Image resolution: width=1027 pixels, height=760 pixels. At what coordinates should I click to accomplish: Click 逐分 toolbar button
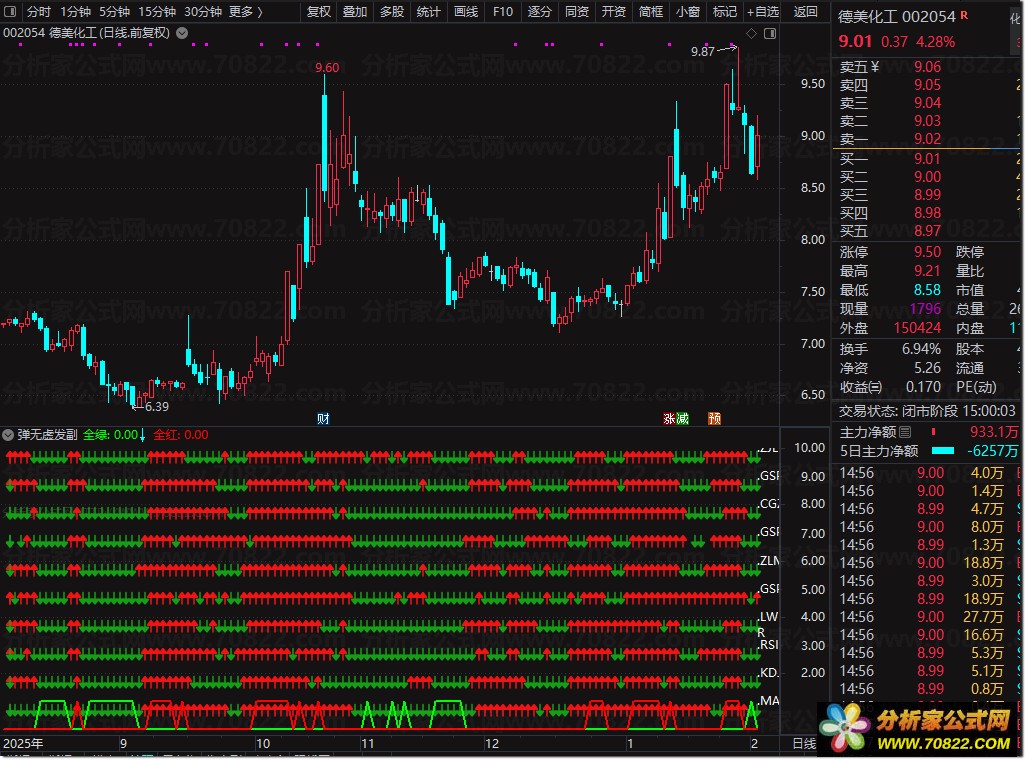tap(540, 11)
